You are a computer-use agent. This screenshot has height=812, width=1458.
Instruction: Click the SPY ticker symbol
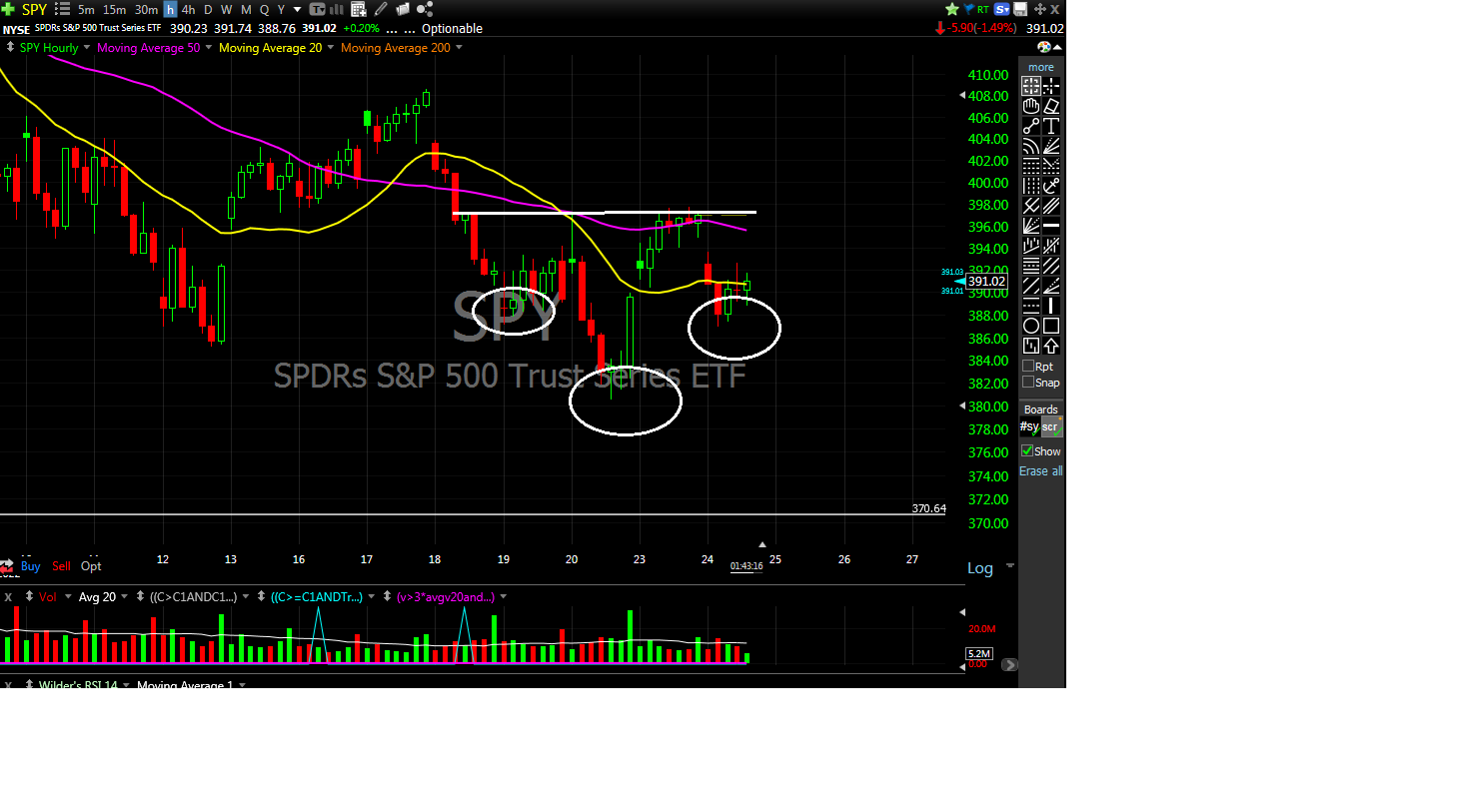(x=34, y=9)
